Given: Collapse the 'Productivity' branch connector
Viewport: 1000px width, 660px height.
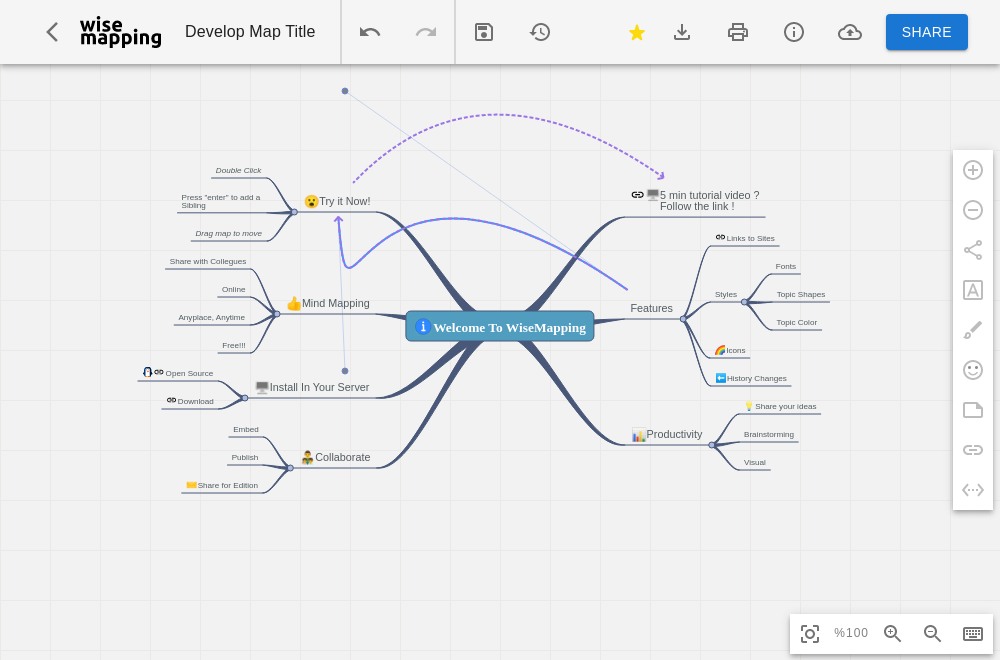Looking at the screenshot, I should (x=712, y=445).
